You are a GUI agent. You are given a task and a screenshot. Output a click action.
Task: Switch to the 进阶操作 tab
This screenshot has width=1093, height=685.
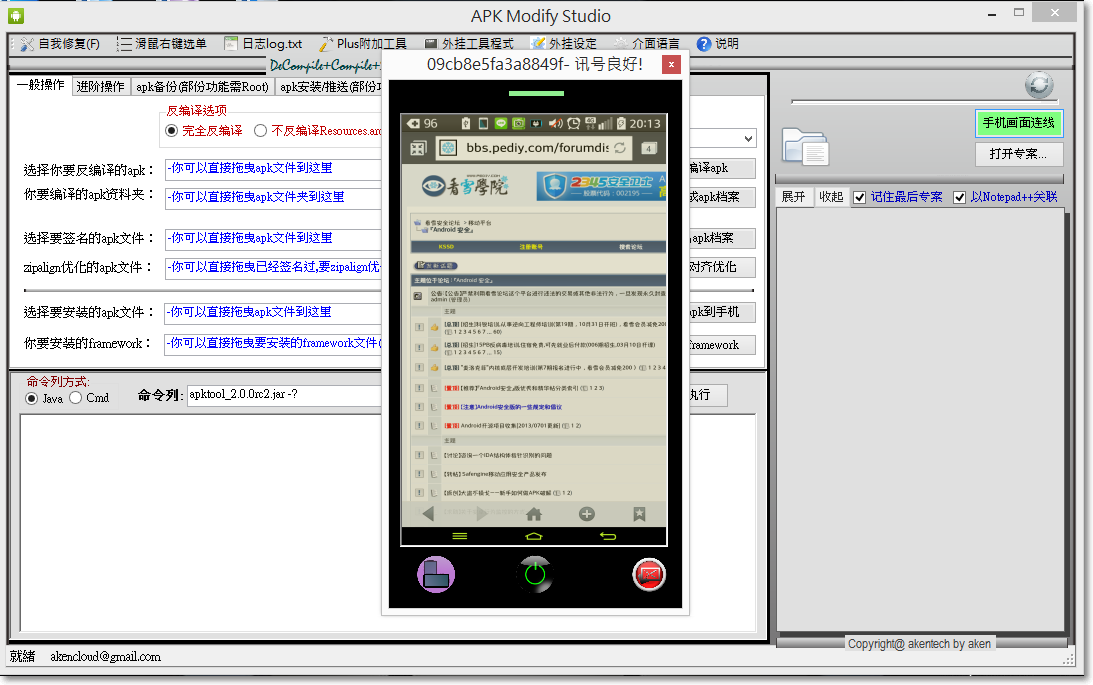pyautogui.click(x=100, y=86)
